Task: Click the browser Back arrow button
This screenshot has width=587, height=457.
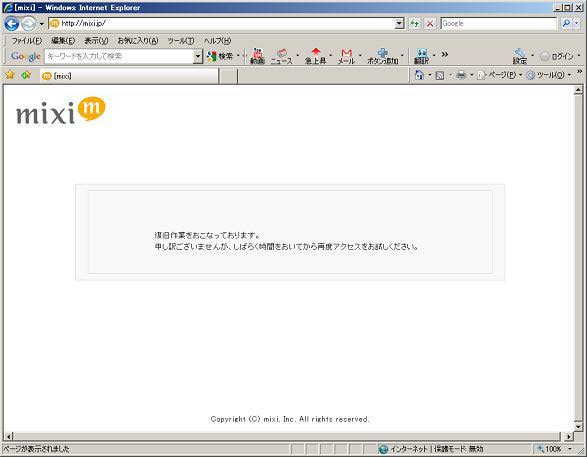Action: (12, 24)
